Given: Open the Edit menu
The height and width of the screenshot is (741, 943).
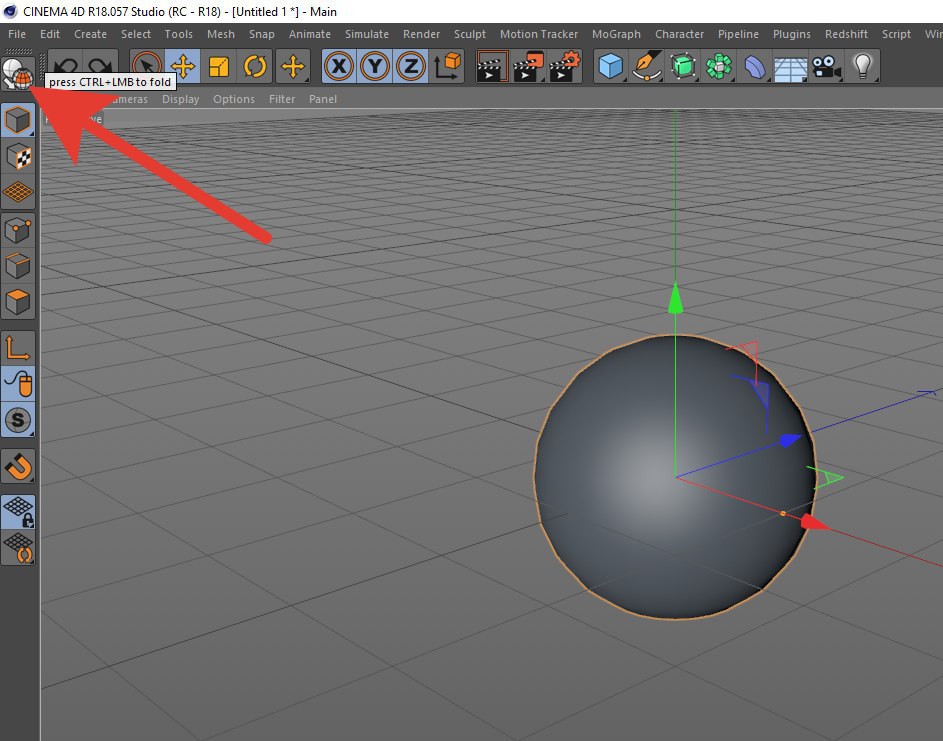Looking at the screenshot, I should 50,34.
